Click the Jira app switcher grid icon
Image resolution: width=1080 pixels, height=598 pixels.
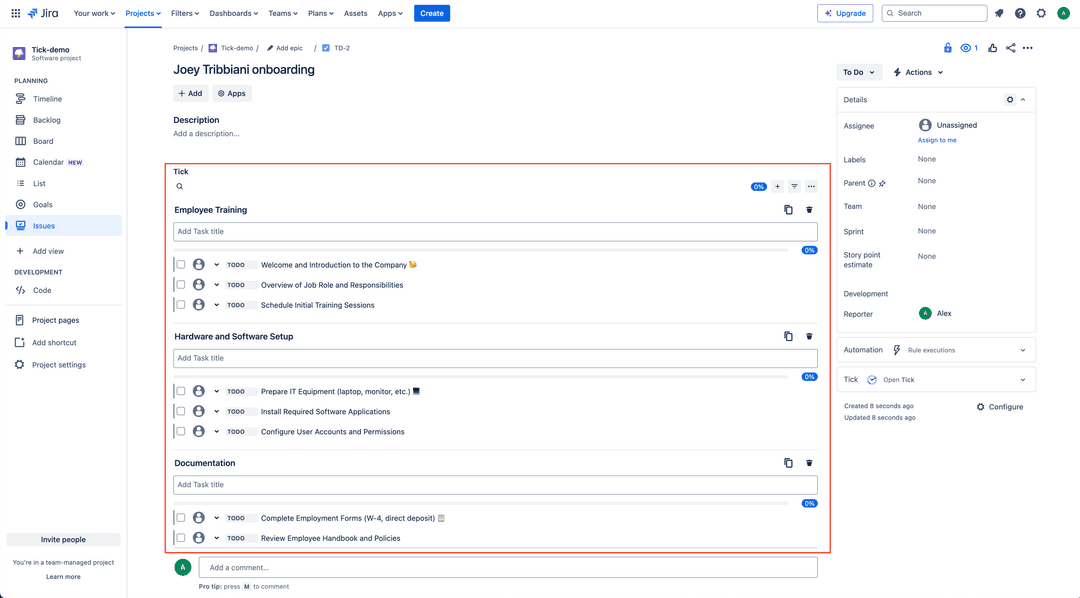coord(16,13)
